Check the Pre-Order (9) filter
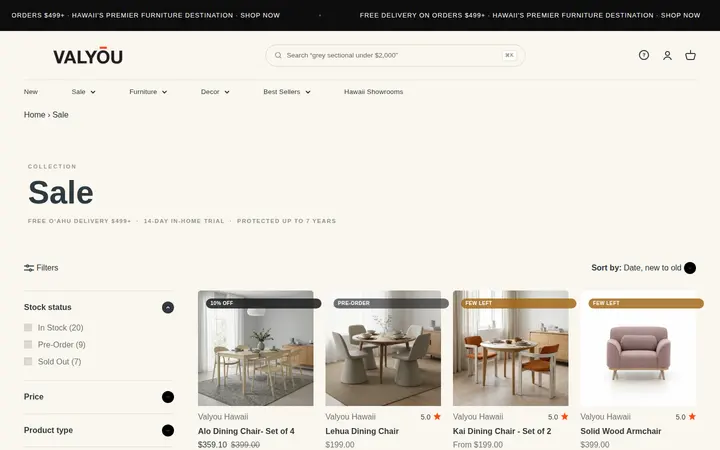The image size is (720, 450). (x=28, y=344)
